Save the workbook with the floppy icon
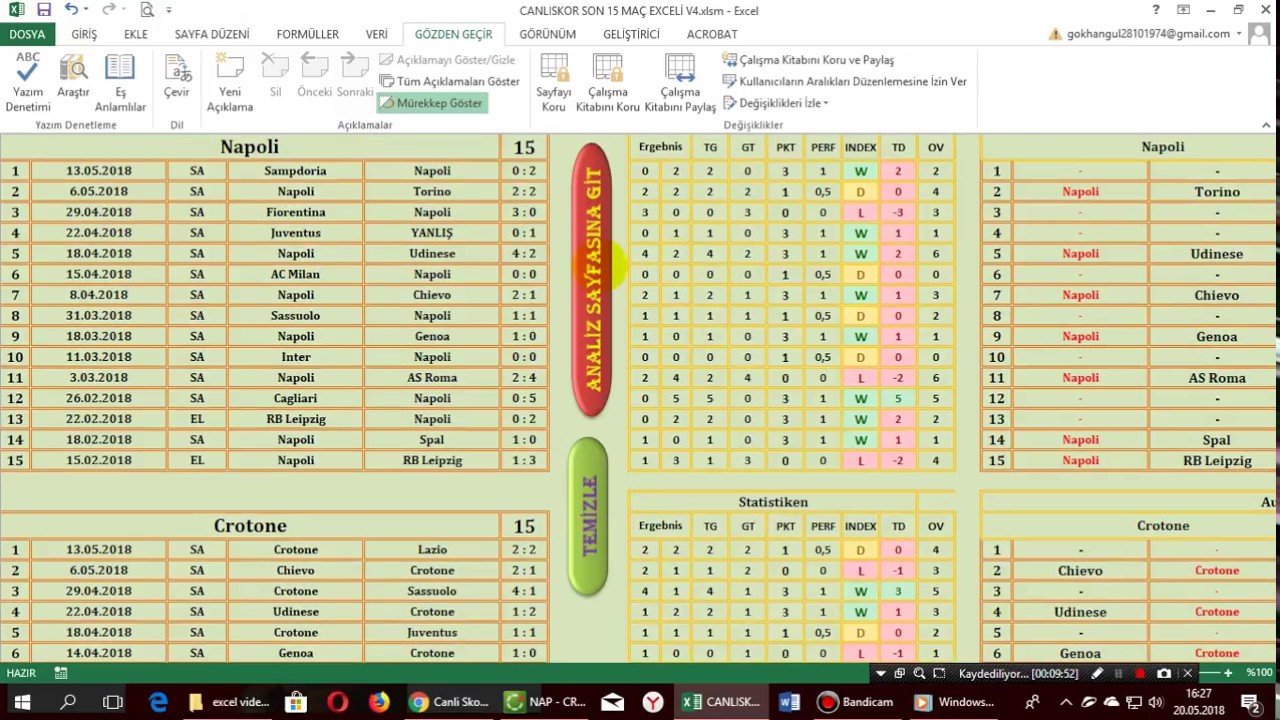 pos(43,10)
